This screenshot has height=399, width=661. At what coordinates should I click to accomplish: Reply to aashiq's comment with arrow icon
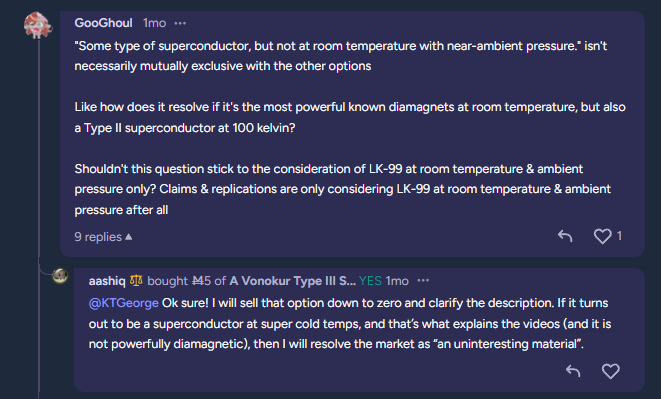click(573, 371)
